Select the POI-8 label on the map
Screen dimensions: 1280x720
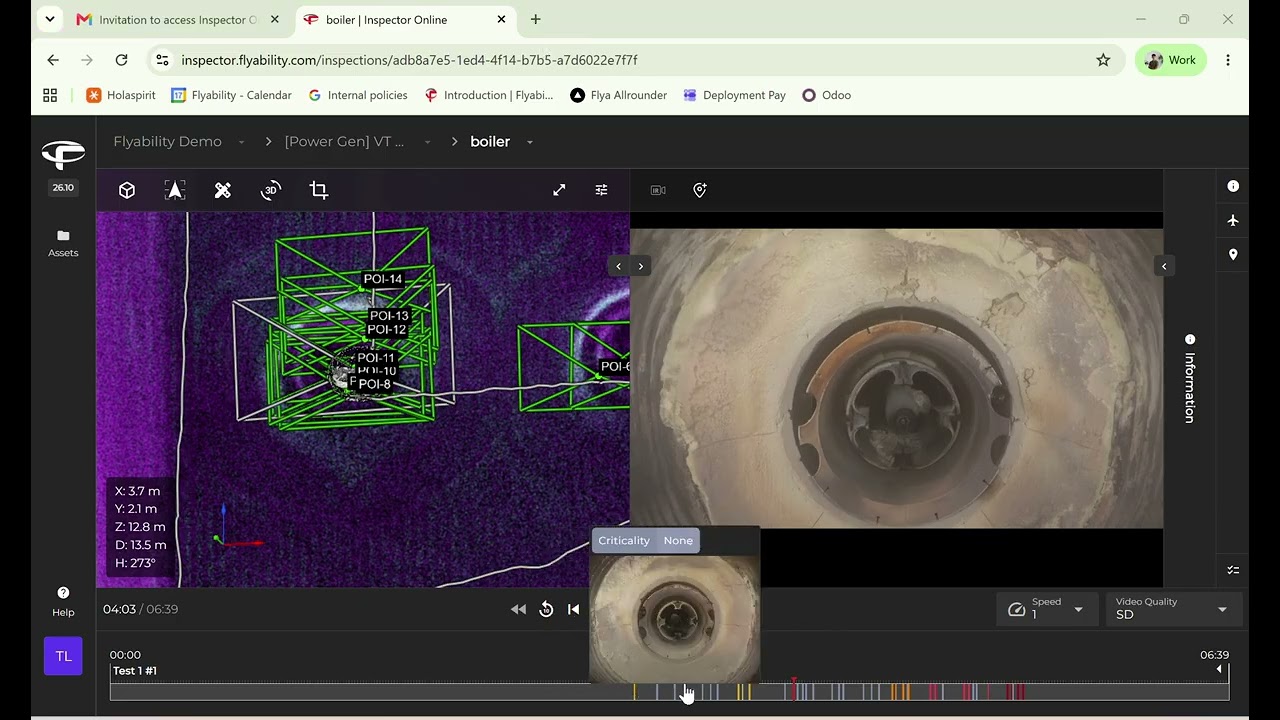[374, 384]
